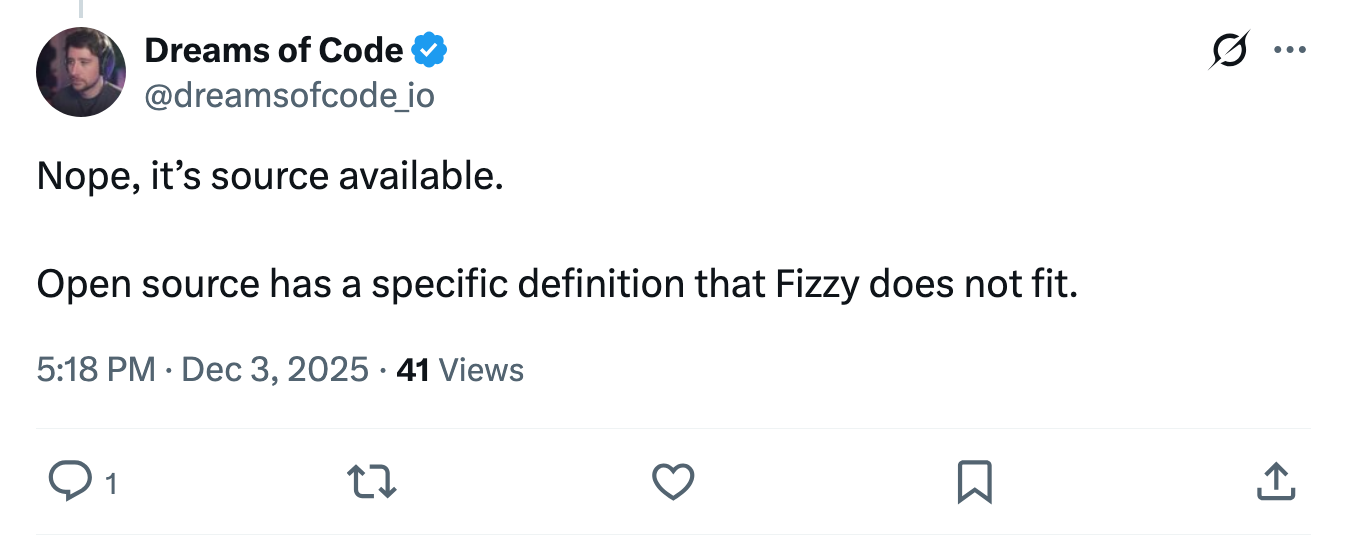
Task: Like the tweet with the heart icon
Action: click(673, 483)
